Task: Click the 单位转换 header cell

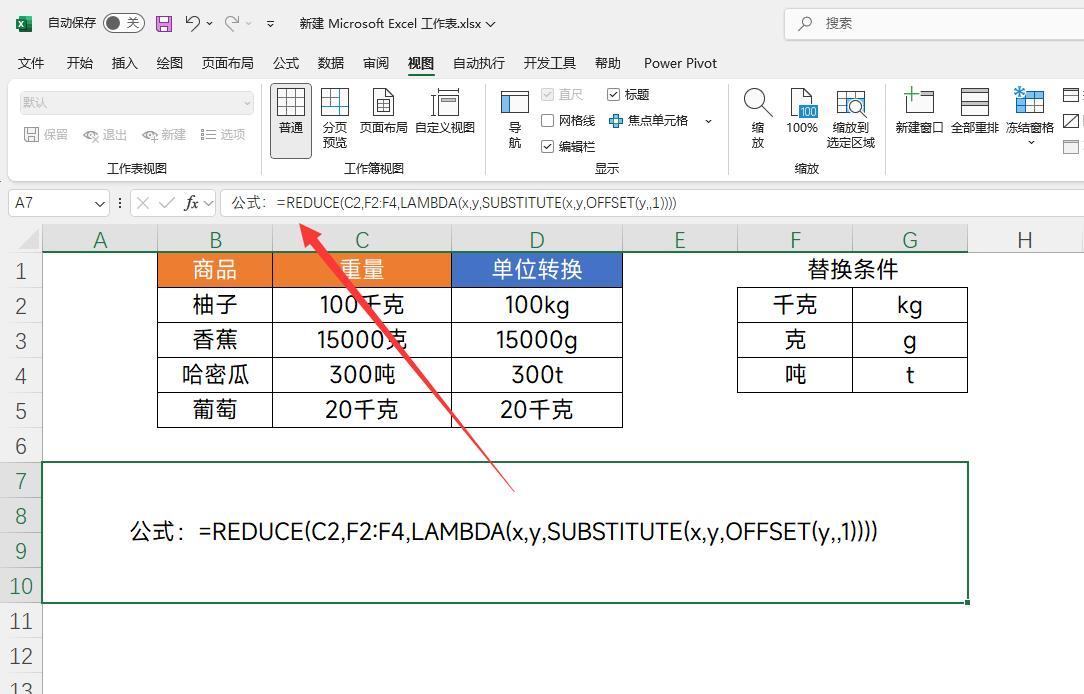Action: pyautogui.click(x=537, y=270)
